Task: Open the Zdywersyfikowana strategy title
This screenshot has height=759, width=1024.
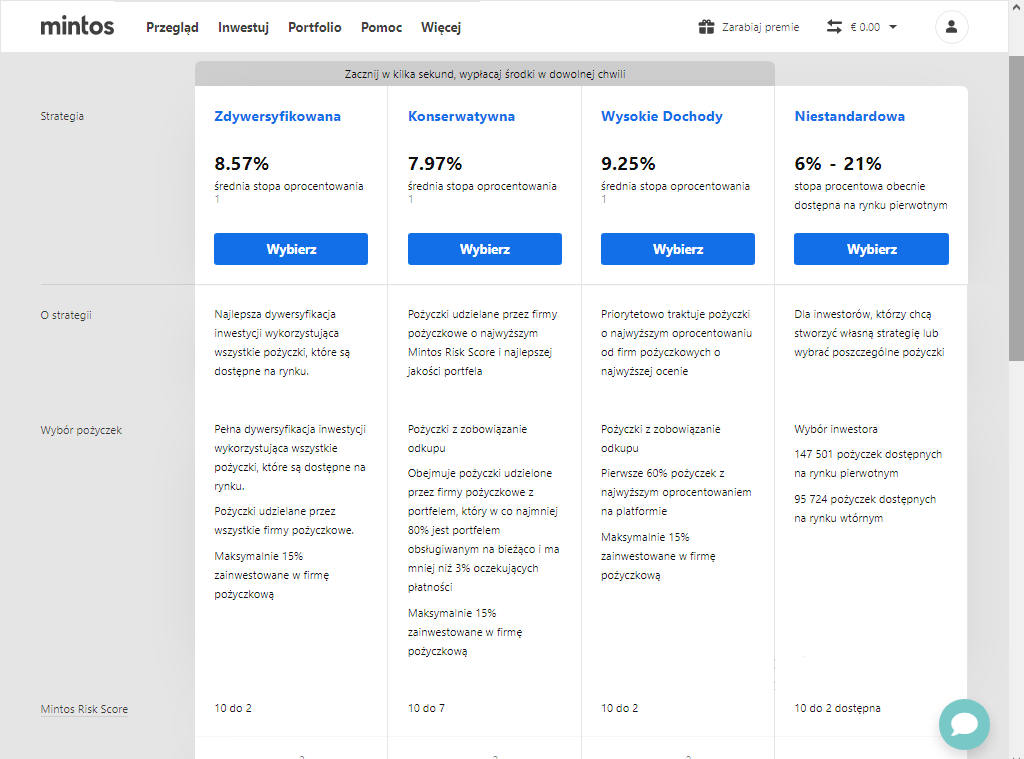Action: [278, 116]
